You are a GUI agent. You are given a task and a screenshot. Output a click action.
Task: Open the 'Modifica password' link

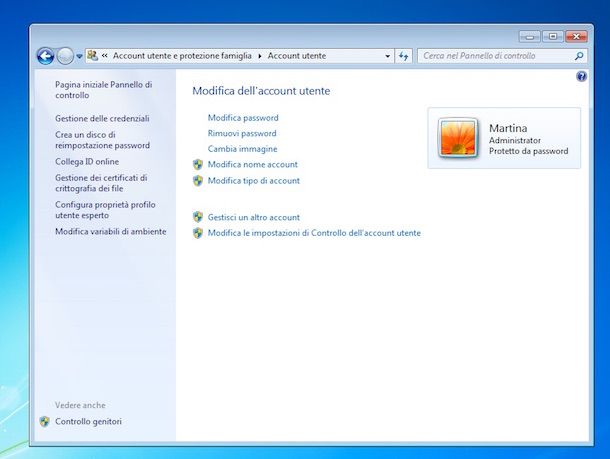(243, 118)
